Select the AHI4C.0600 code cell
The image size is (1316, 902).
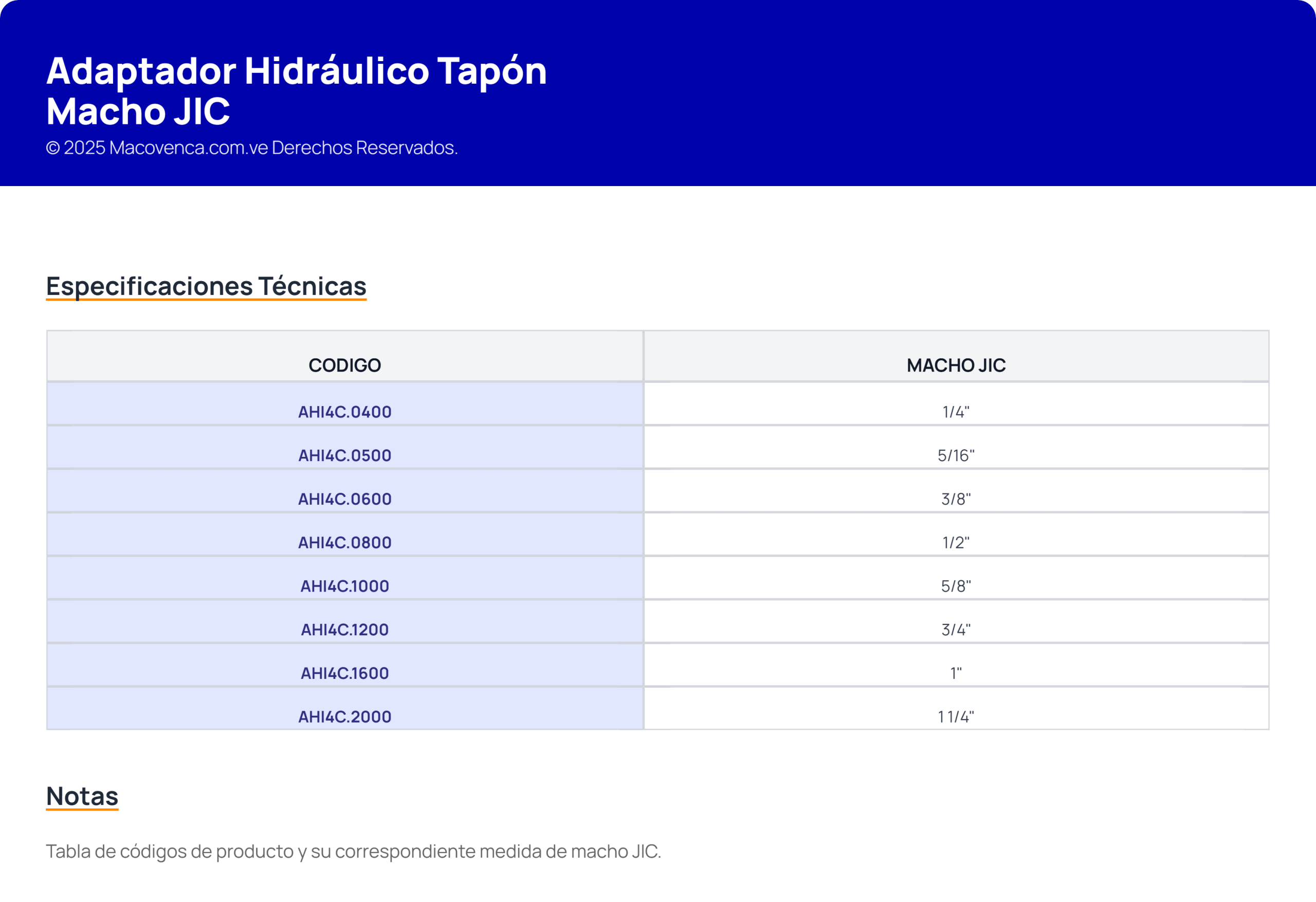pos(344,499)
